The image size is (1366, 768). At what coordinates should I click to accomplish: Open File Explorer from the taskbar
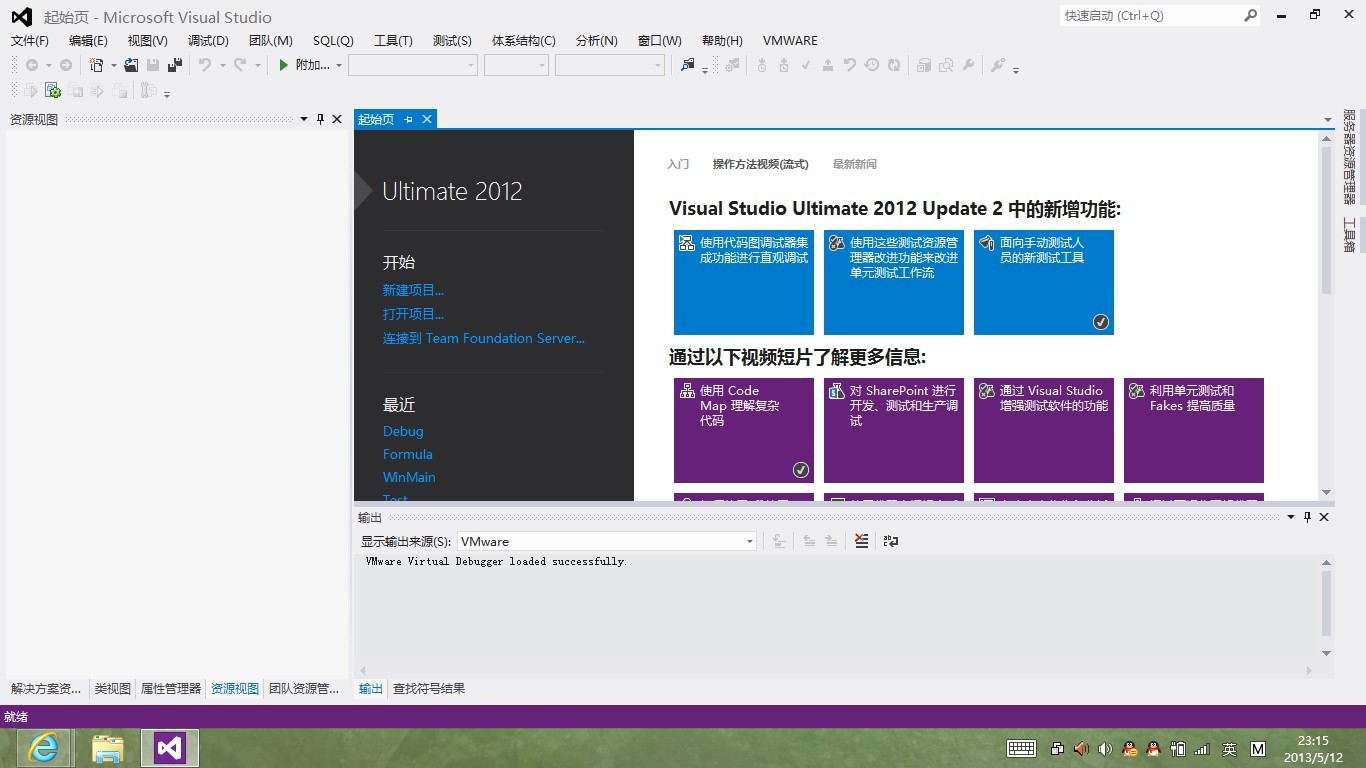tap(108, 748)
